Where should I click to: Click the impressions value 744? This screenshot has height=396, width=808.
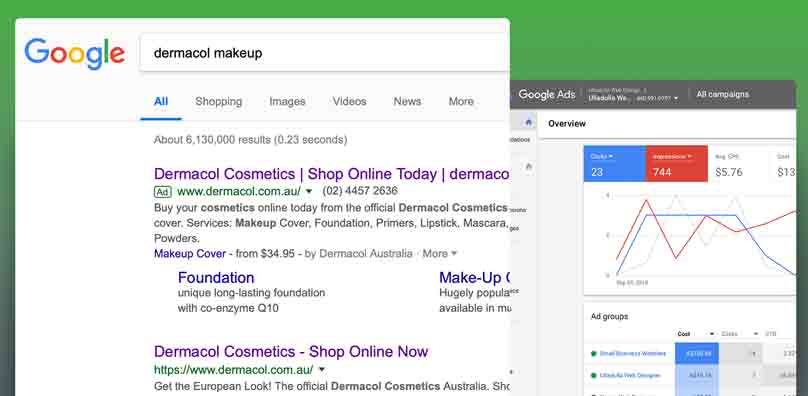point(662,172)
